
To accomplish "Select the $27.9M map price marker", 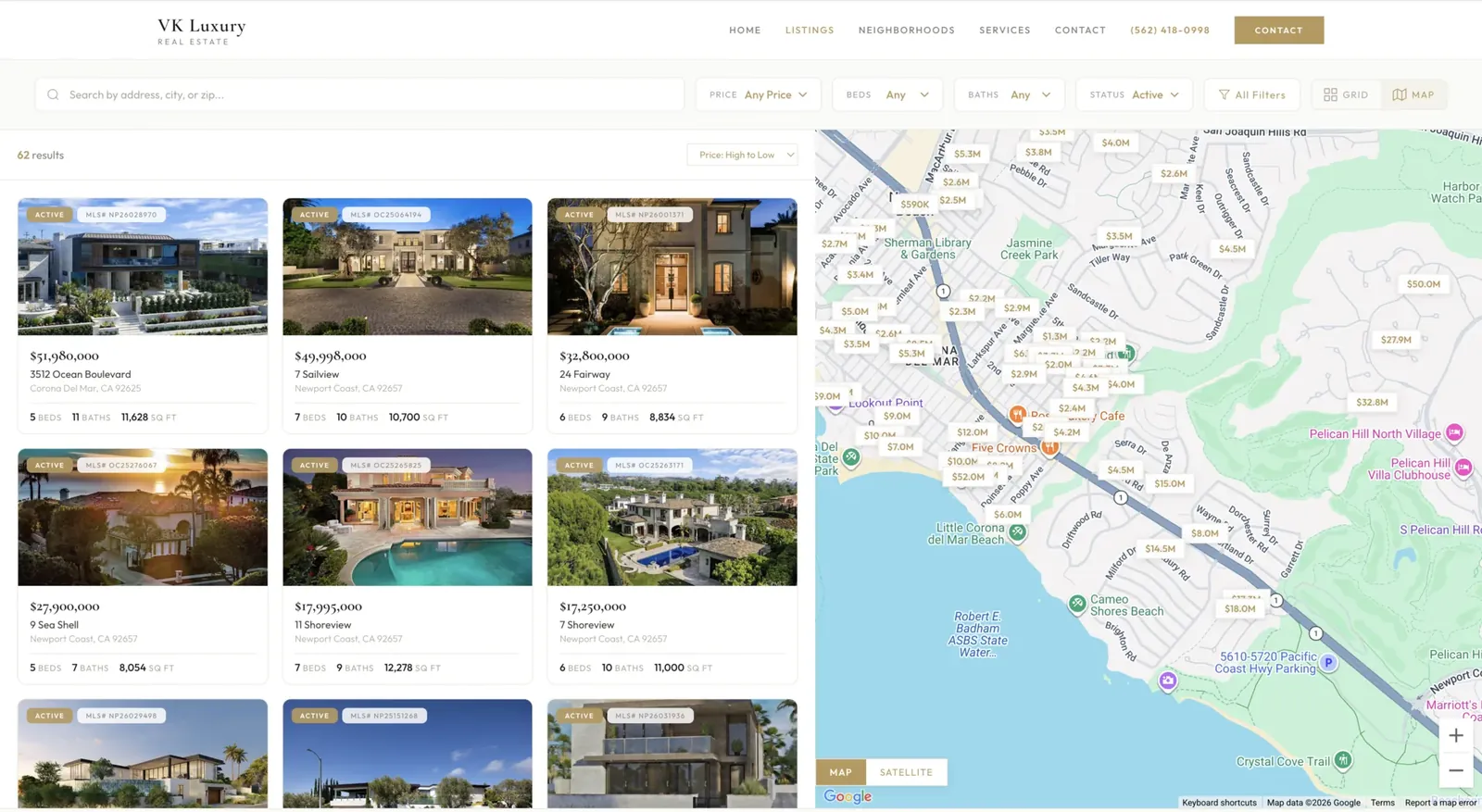I will [1396, 340].
